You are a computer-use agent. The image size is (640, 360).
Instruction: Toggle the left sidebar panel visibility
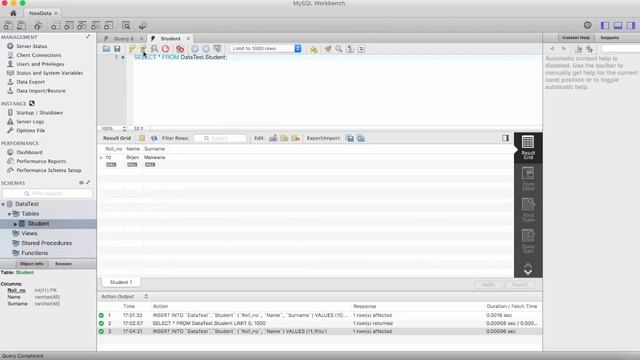coord(604,25)
